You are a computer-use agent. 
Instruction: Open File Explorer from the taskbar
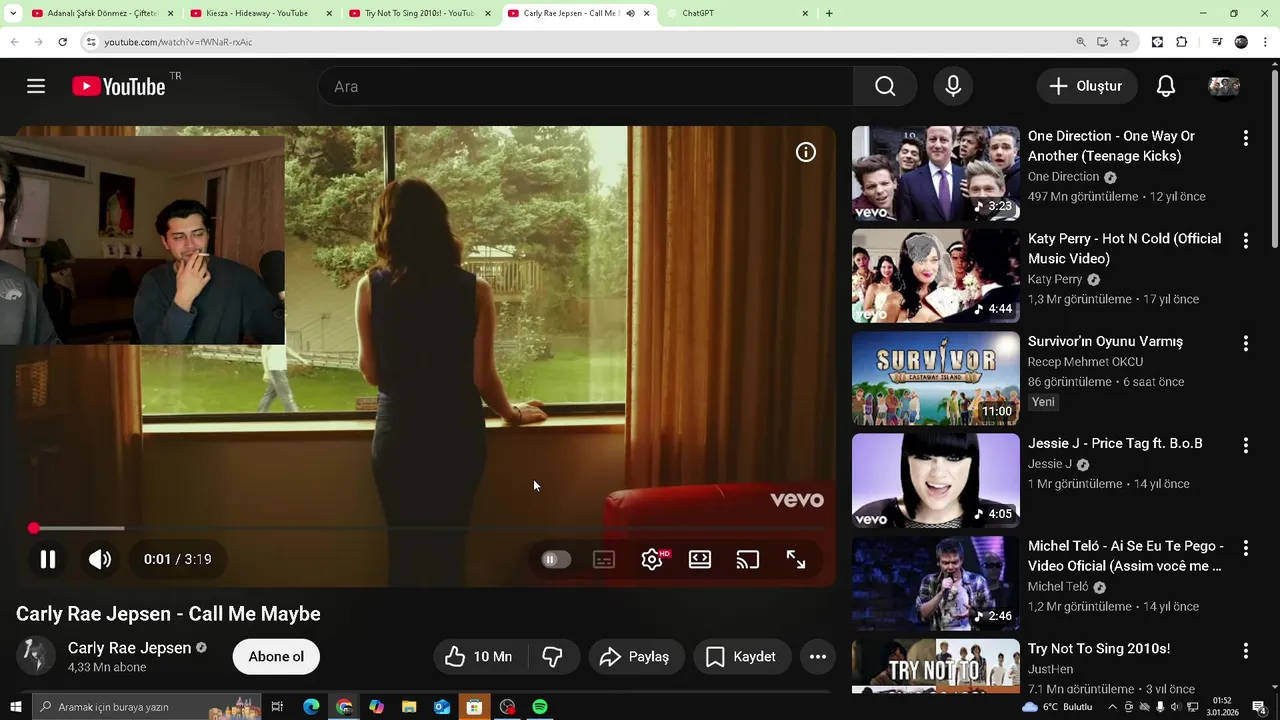[x=409, y=707]
